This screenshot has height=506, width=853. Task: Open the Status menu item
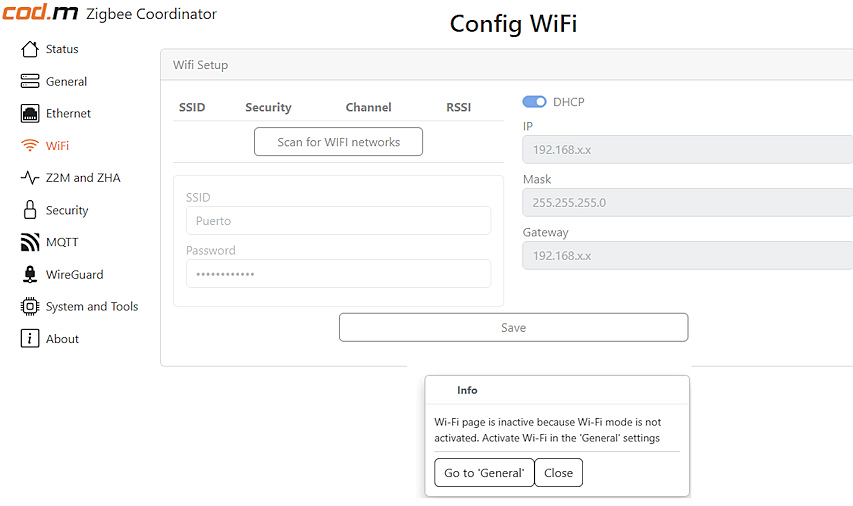tap(62, 49)
